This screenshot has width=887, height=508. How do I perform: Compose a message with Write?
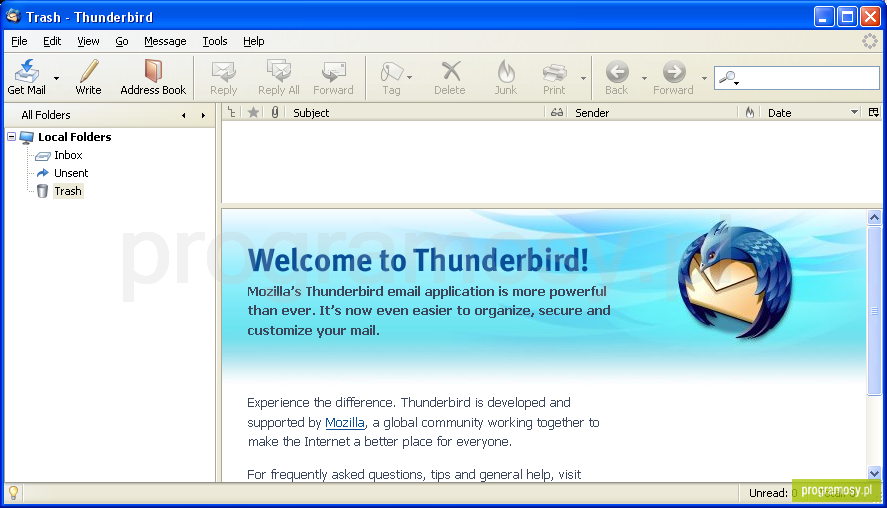(88, 78)
